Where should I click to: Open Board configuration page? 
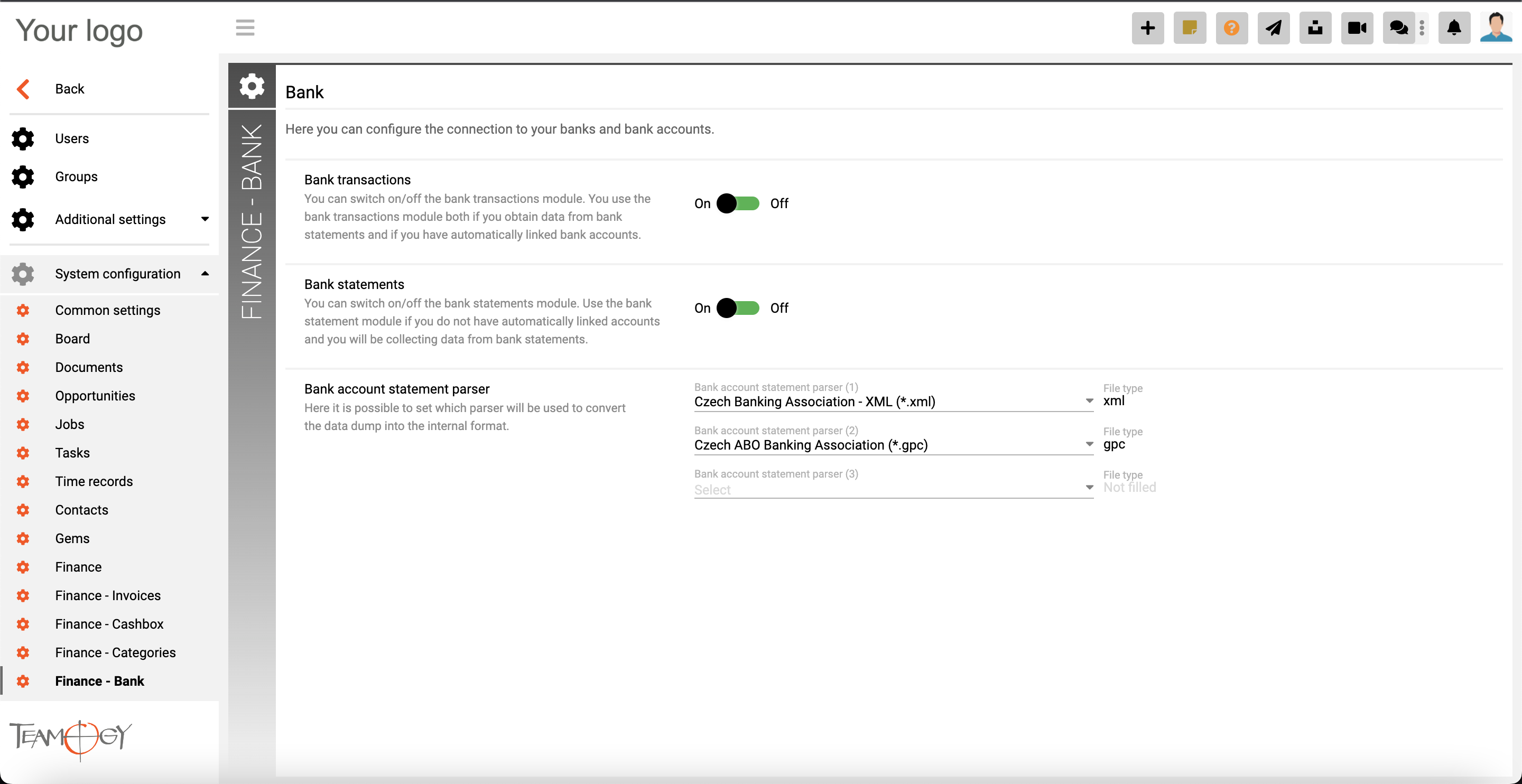(x=73, y=339)
